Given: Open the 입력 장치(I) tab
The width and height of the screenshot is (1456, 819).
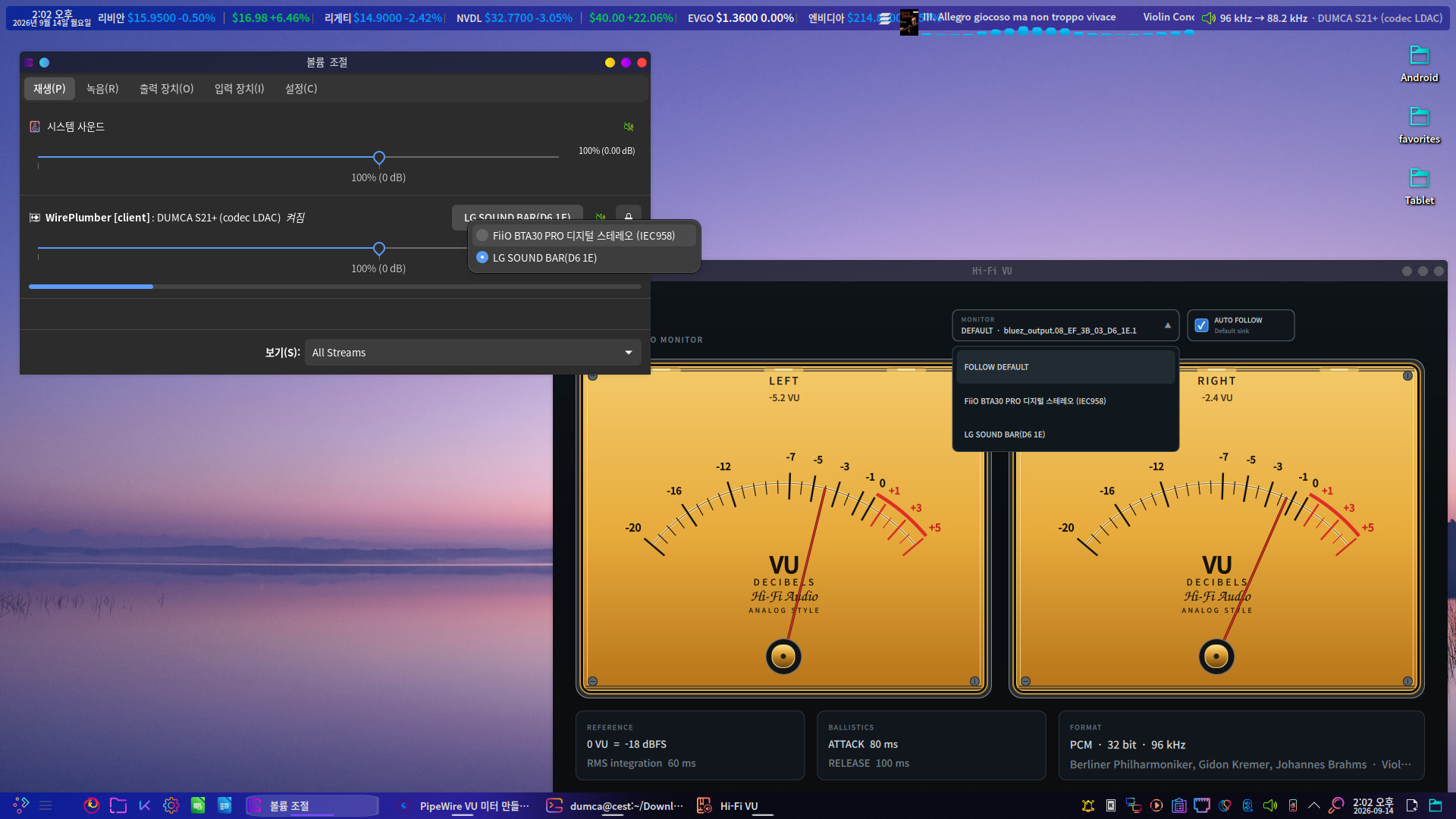Looking at the screenshot, I should tap(239, 89).
